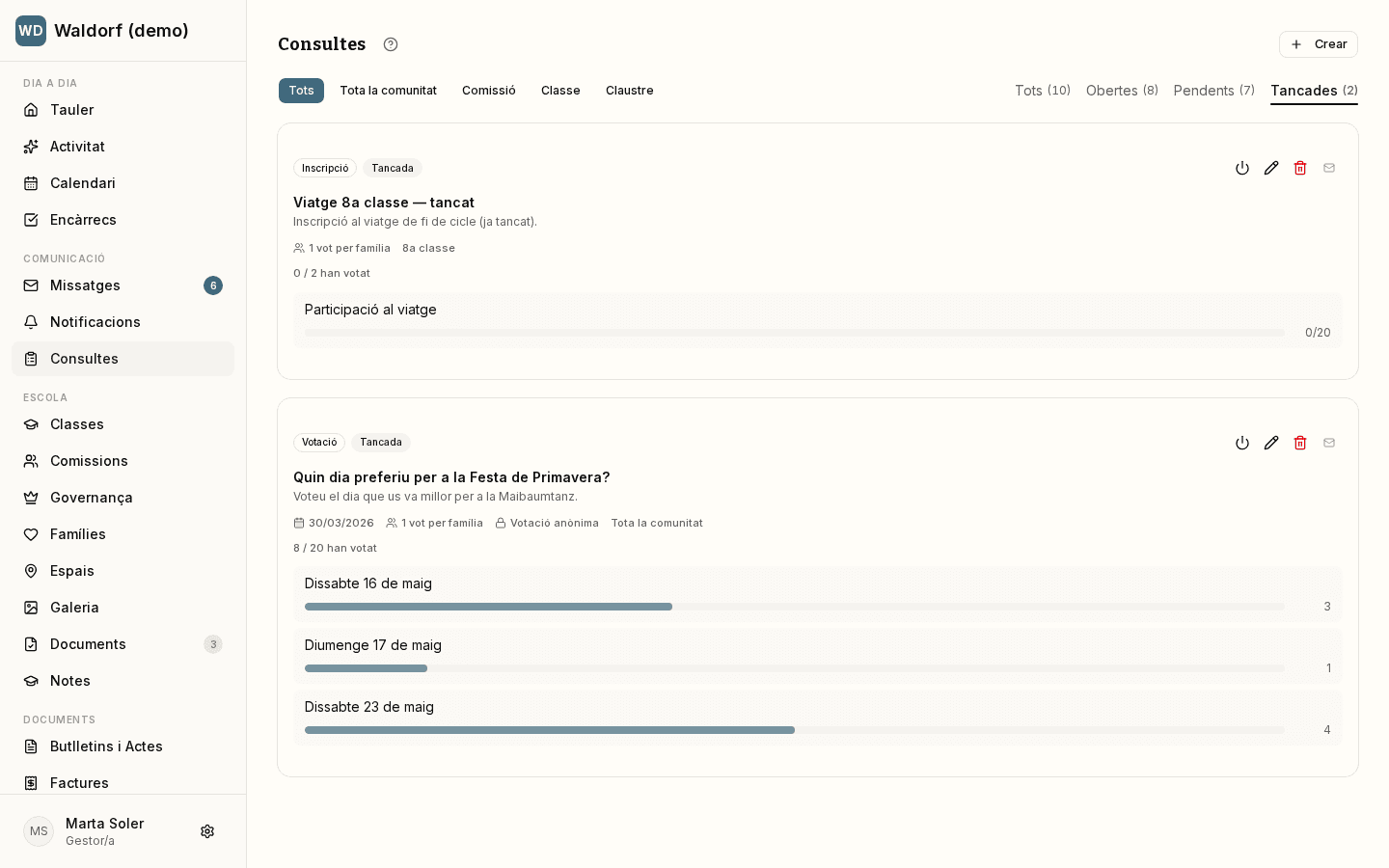The height and width of the screenshot is (868, 1389).
Task: Select the Tota la comunitat filter
Action: (388, 91)
